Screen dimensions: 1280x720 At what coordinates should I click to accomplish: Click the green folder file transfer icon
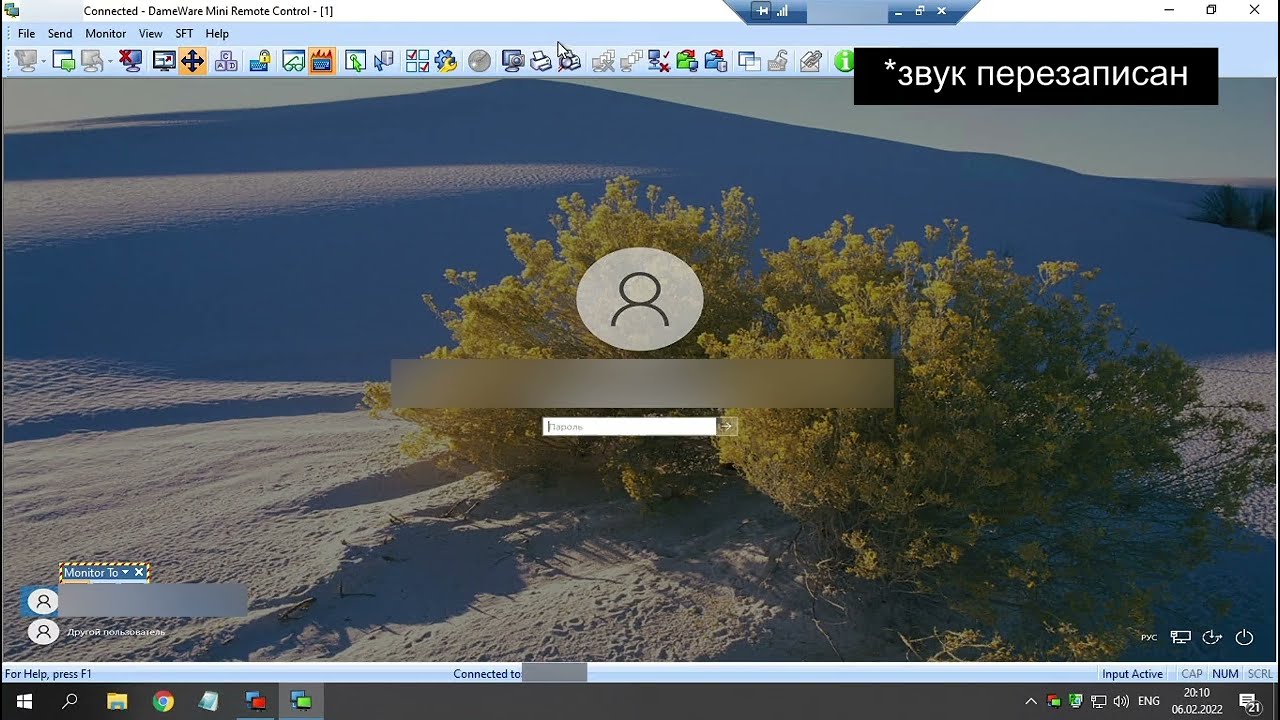point(687,61)
